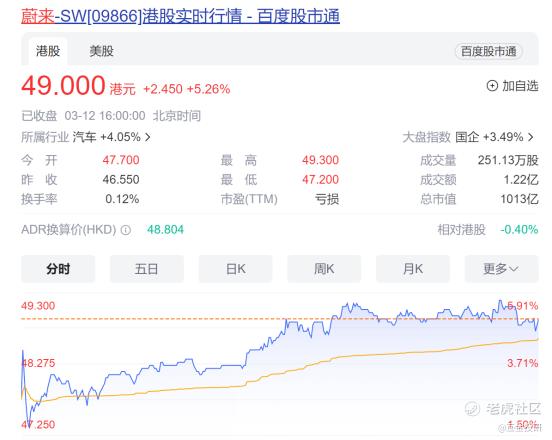Expand the 汽车 industry chevron arrow
552x440 pixels.
point(148,137)
